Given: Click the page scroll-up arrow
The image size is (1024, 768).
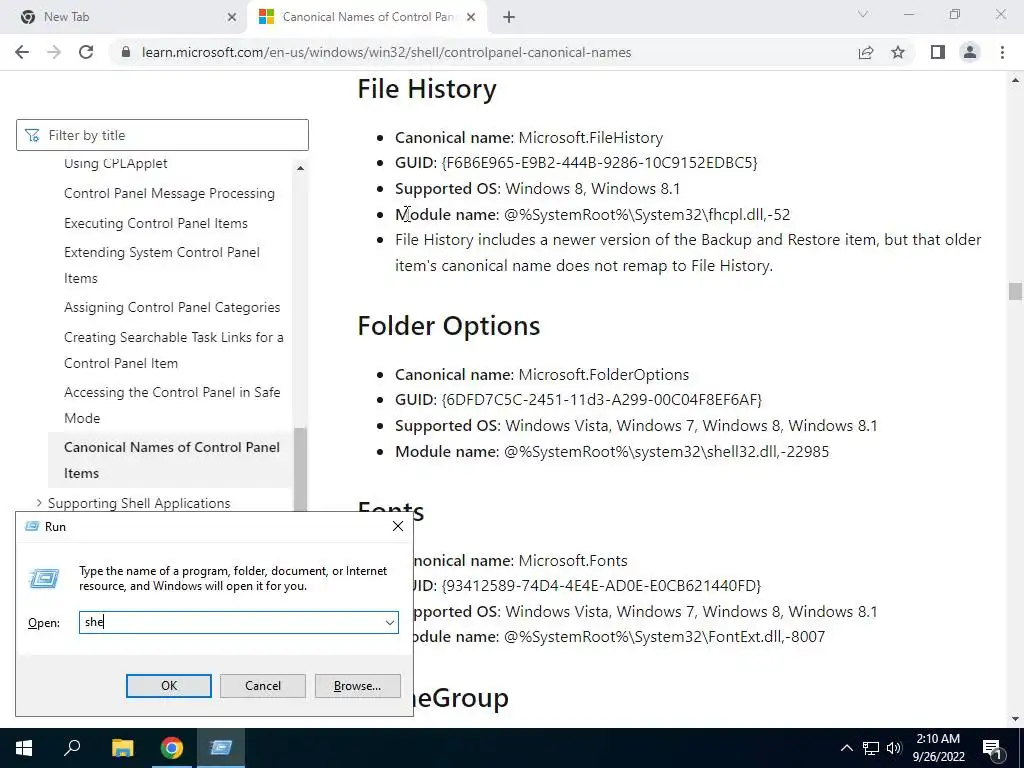Looking at the screenshot, I should click(x=1015, y=80).
